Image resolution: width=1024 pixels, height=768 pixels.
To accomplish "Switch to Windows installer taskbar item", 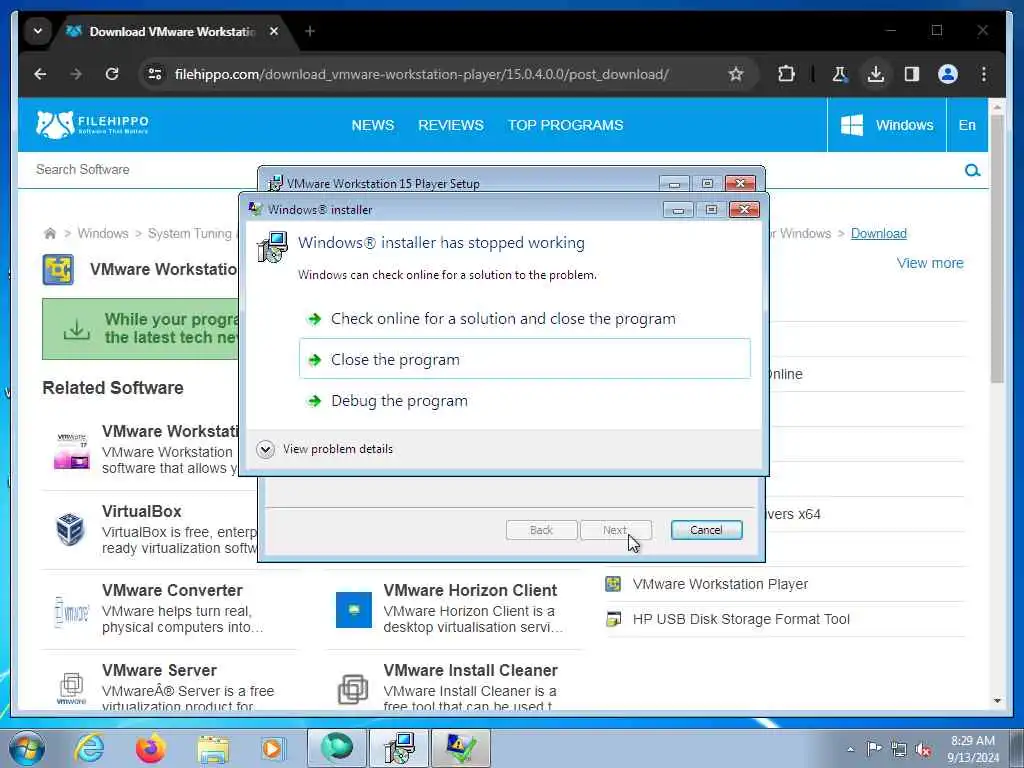I will coord(399,748).
